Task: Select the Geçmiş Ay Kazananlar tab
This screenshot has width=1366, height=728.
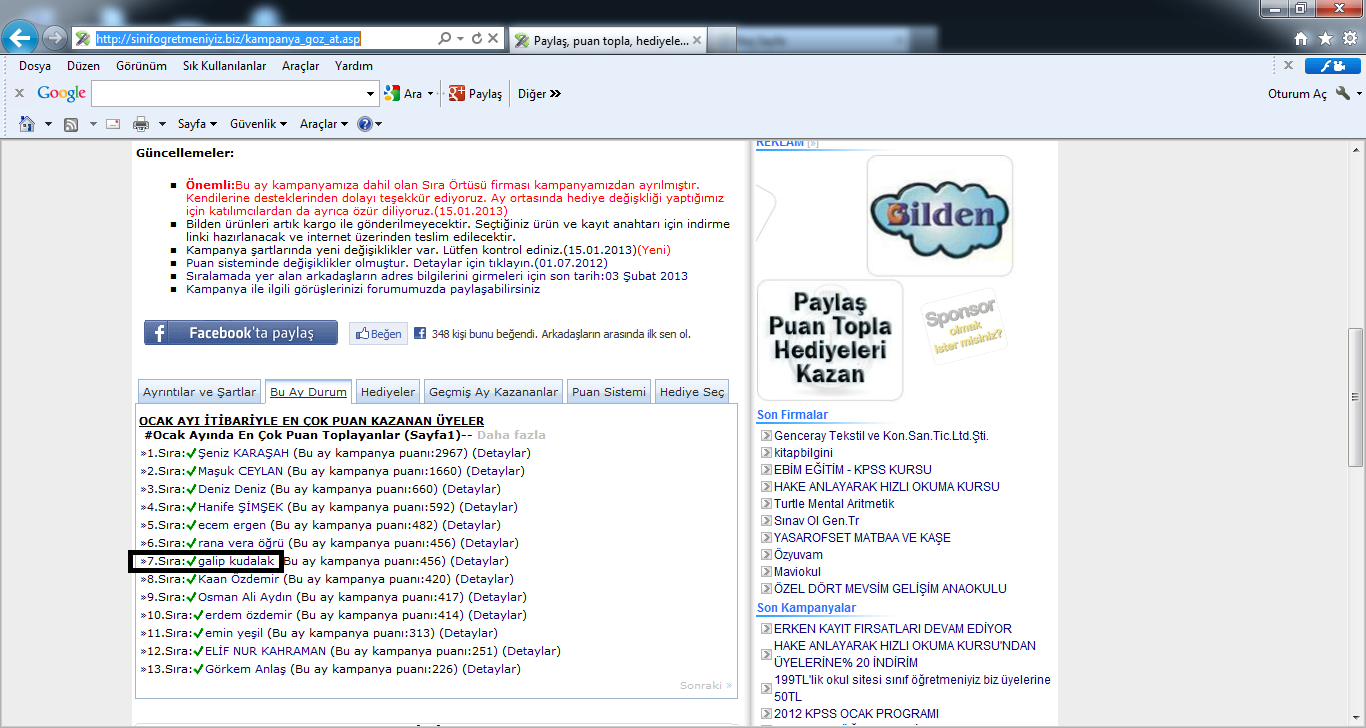Action: (493, 392)
